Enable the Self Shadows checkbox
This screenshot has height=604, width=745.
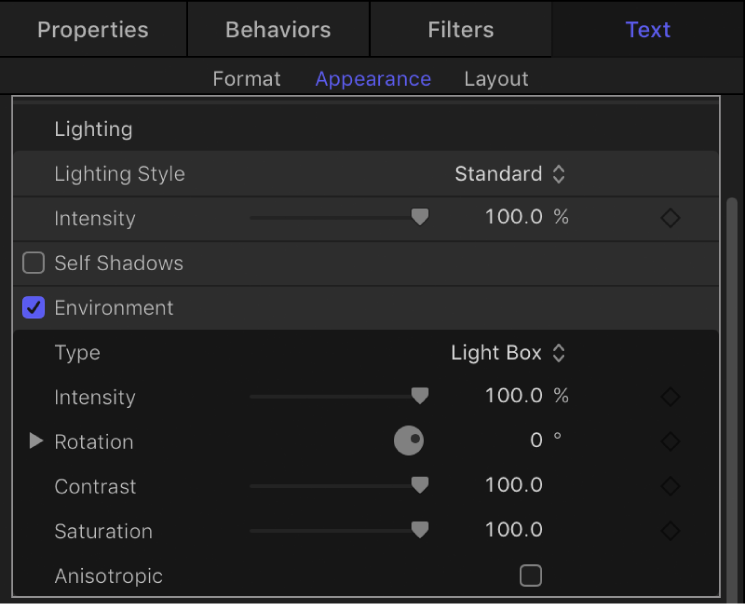click(x=34, y=263)
